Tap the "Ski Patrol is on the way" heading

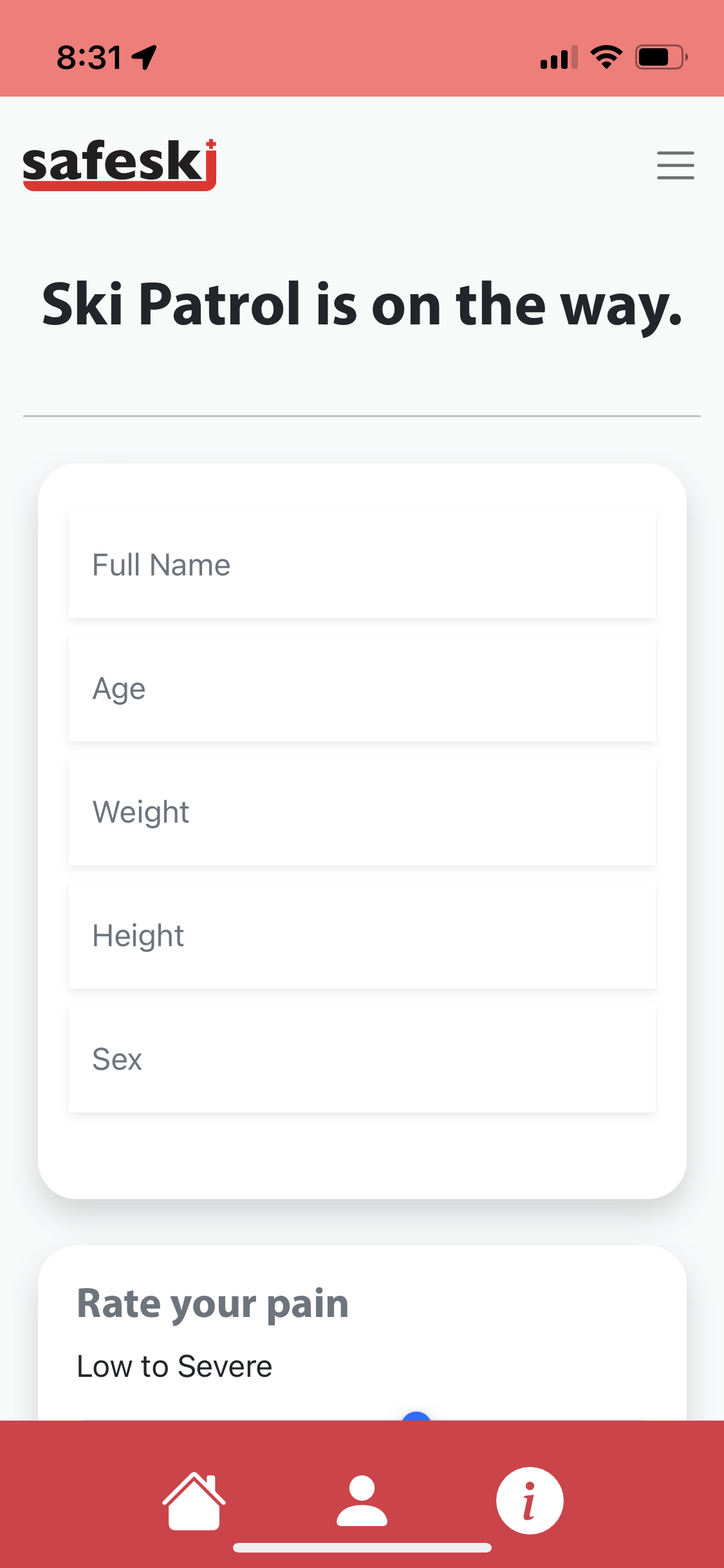[x=362, y=304]
